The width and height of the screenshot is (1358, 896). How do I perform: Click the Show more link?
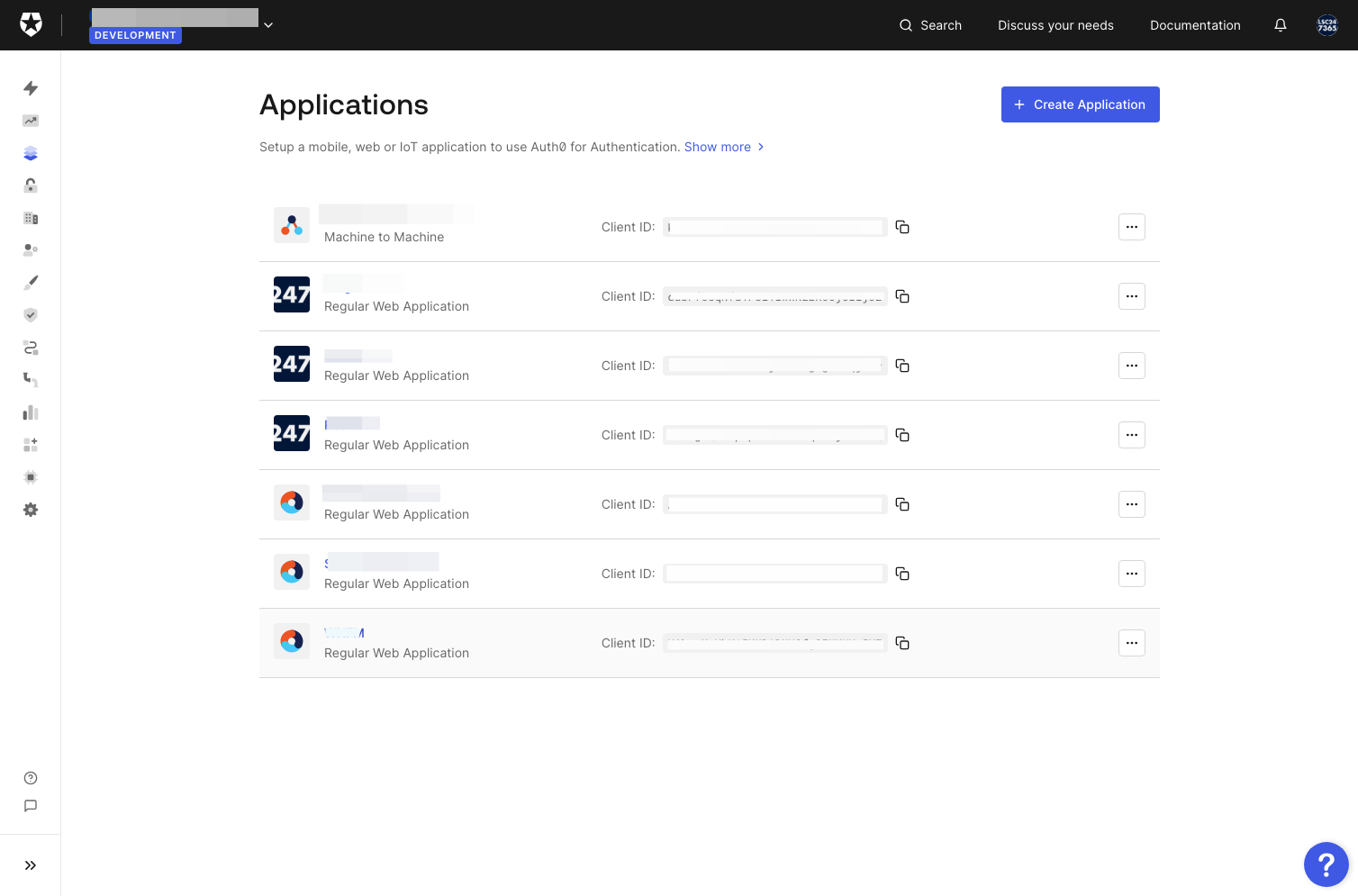[x=724, y=147]
